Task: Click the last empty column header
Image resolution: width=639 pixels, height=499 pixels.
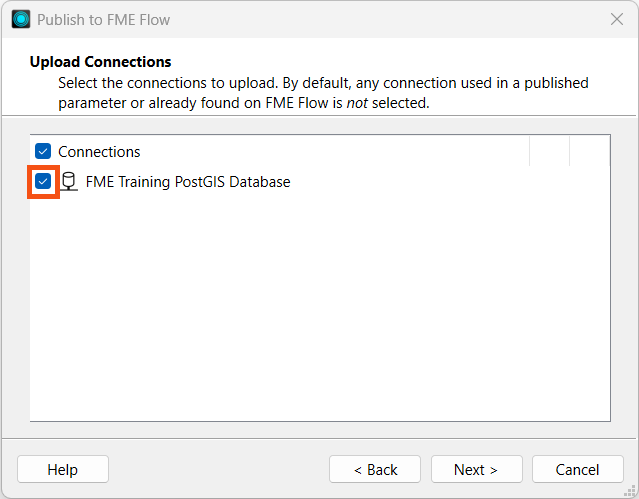Action: click(590, 151)
